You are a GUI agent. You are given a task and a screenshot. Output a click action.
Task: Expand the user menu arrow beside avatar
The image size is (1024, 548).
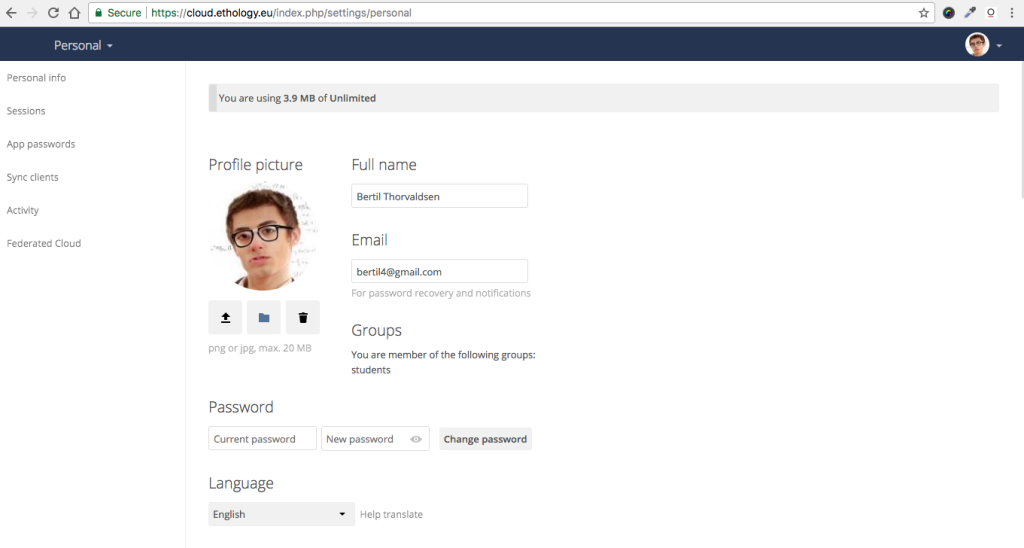999,46
